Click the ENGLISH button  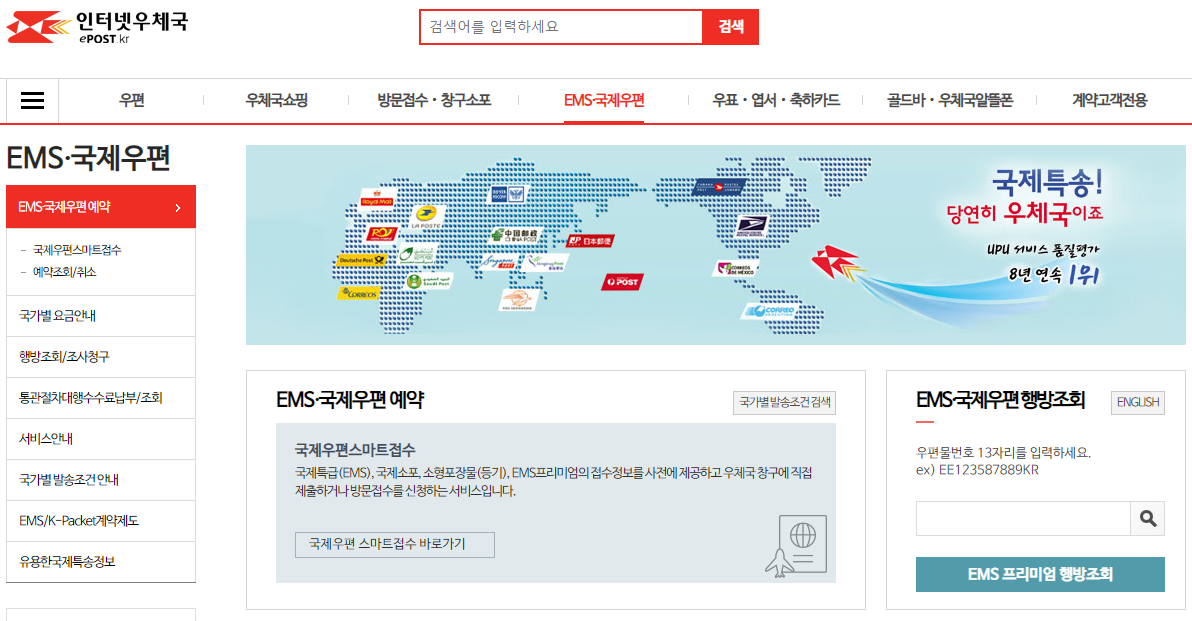(x=1138, y=402)
